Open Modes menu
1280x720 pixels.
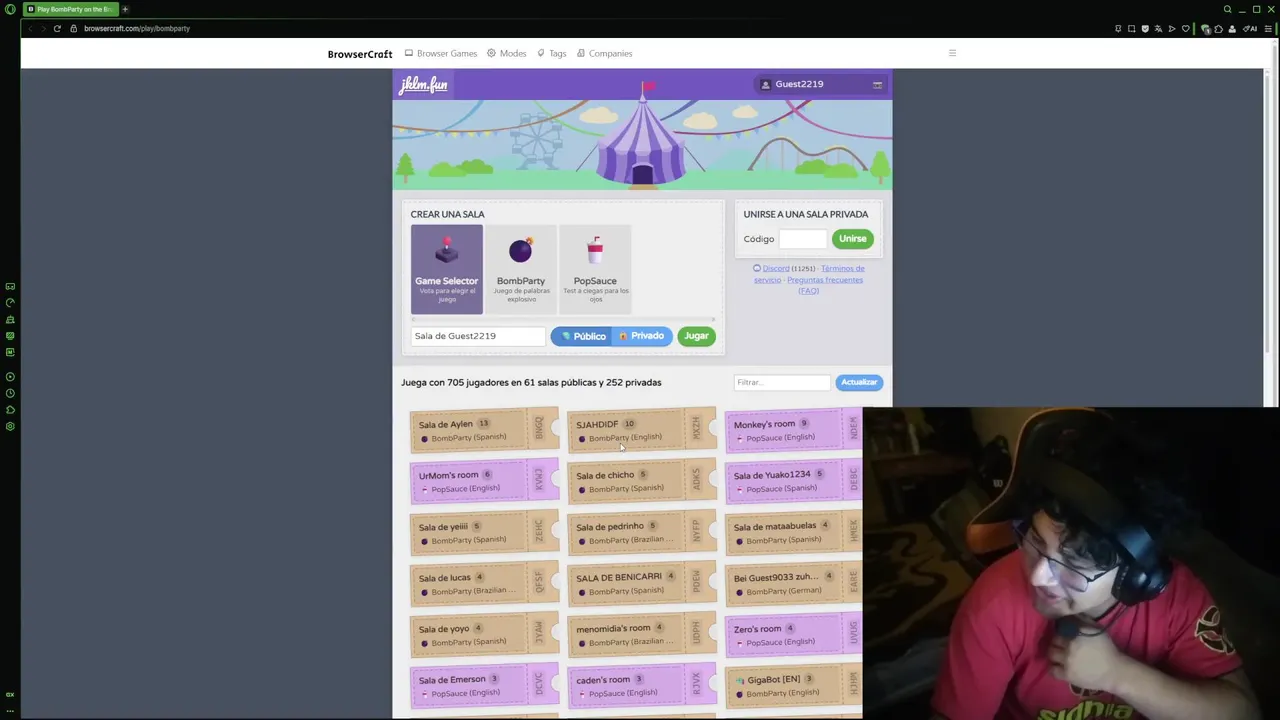[x=507, y=53]
